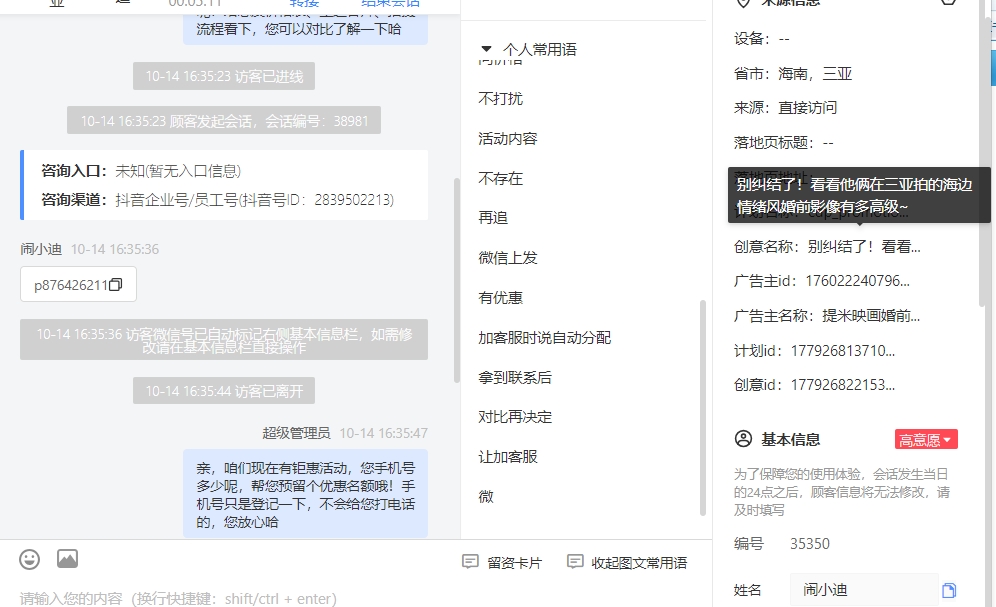
Task: Click the 留资卡片 button
Action: (x=502, y=563)
